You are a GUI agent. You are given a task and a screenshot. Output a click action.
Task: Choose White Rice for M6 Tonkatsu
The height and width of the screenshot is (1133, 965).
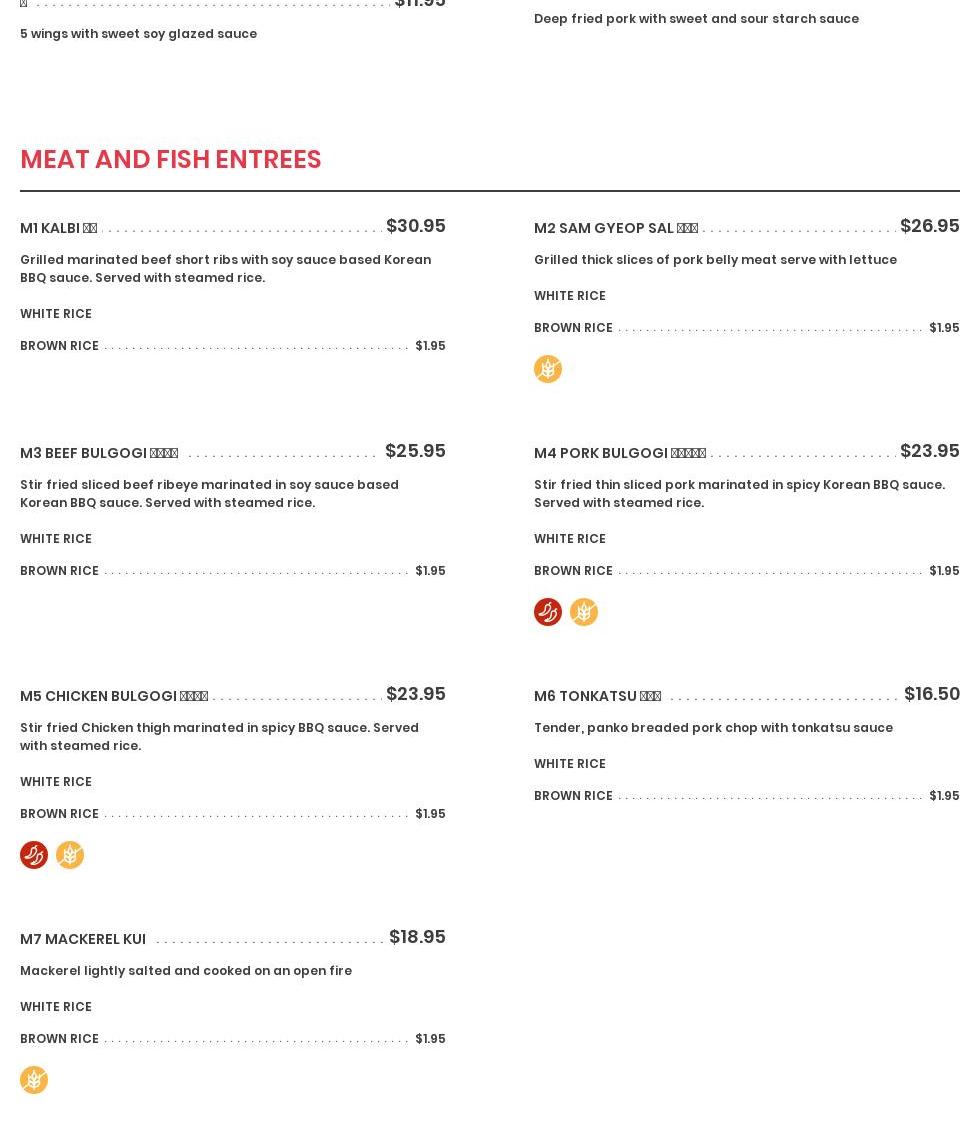pyautogui.click(x=569, y=764)
